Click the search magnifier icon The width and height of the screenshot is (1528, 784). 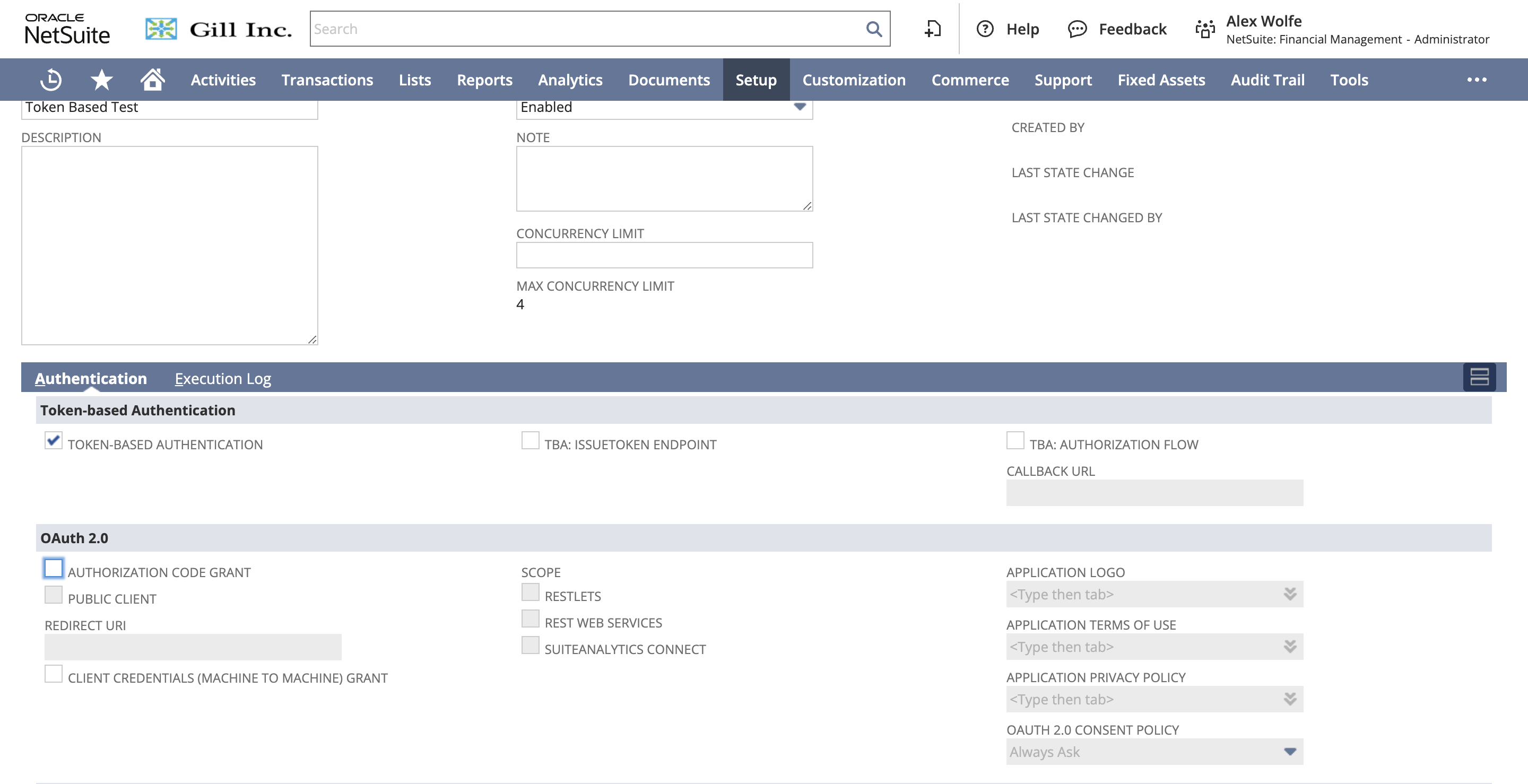[873, 29]
